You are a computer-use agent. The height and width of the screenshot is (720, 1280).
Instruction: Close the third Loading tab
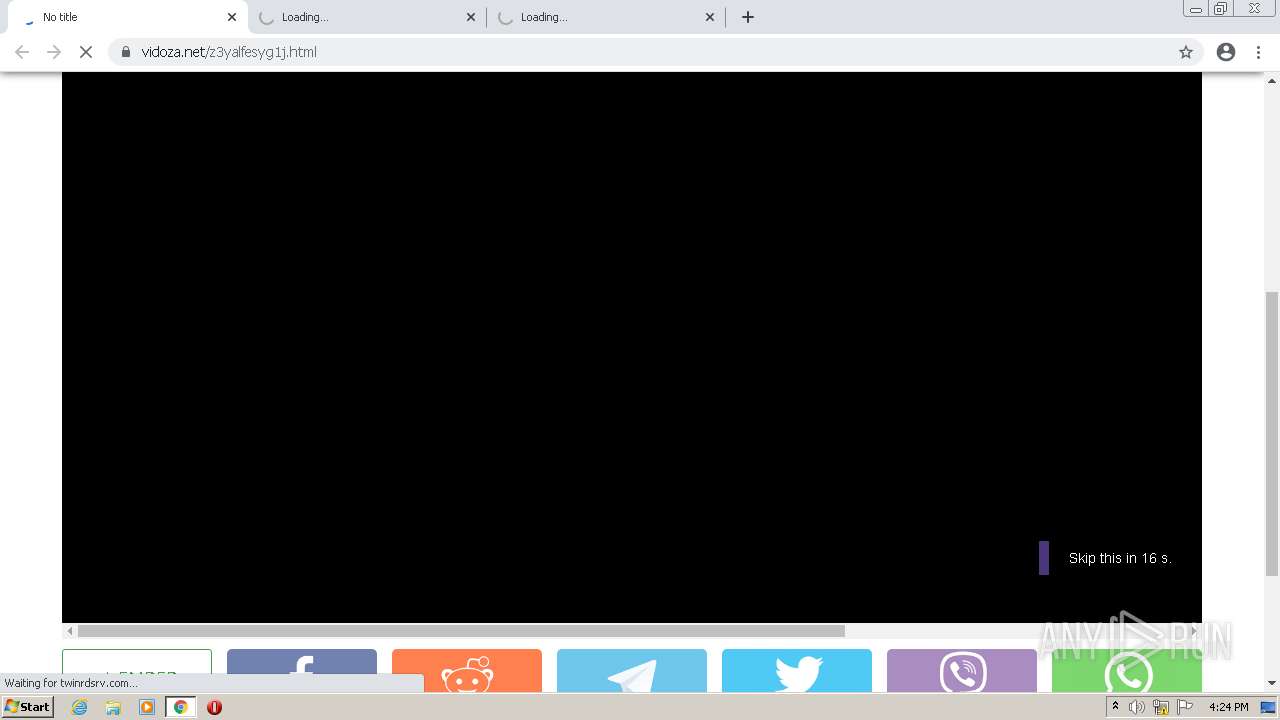pyautogui.click(x=710, y=17)
